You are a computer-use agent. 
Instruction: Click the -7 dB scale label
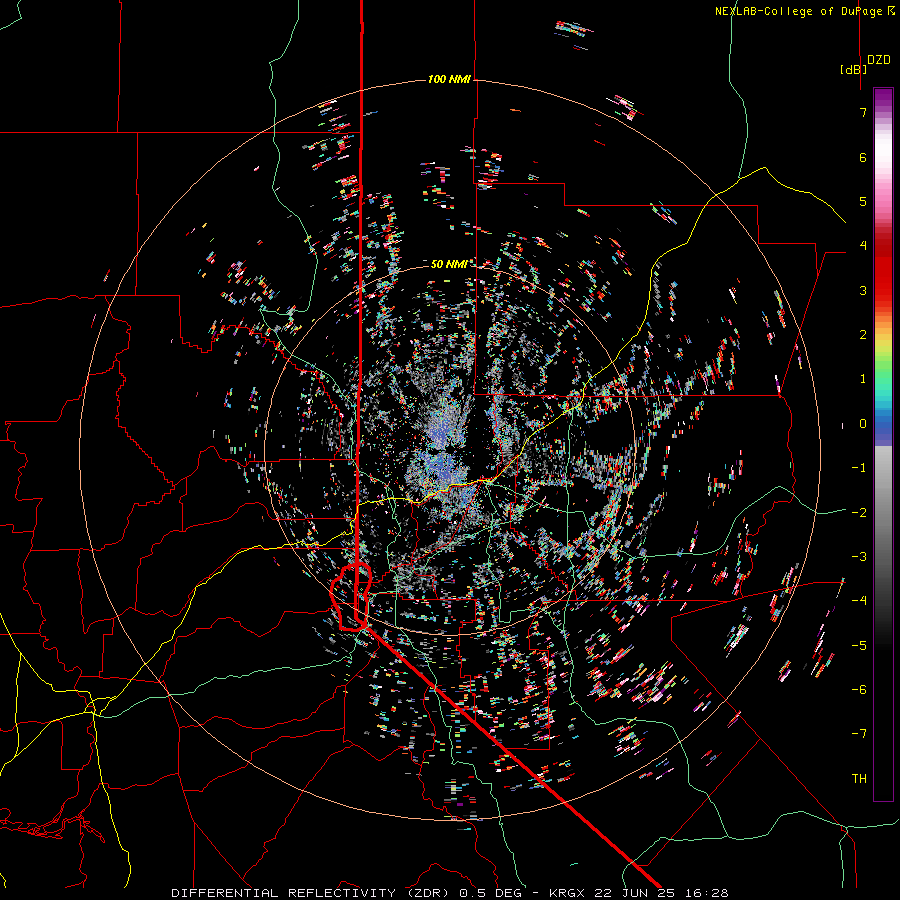pyautogui.click(x=859, y=734)
